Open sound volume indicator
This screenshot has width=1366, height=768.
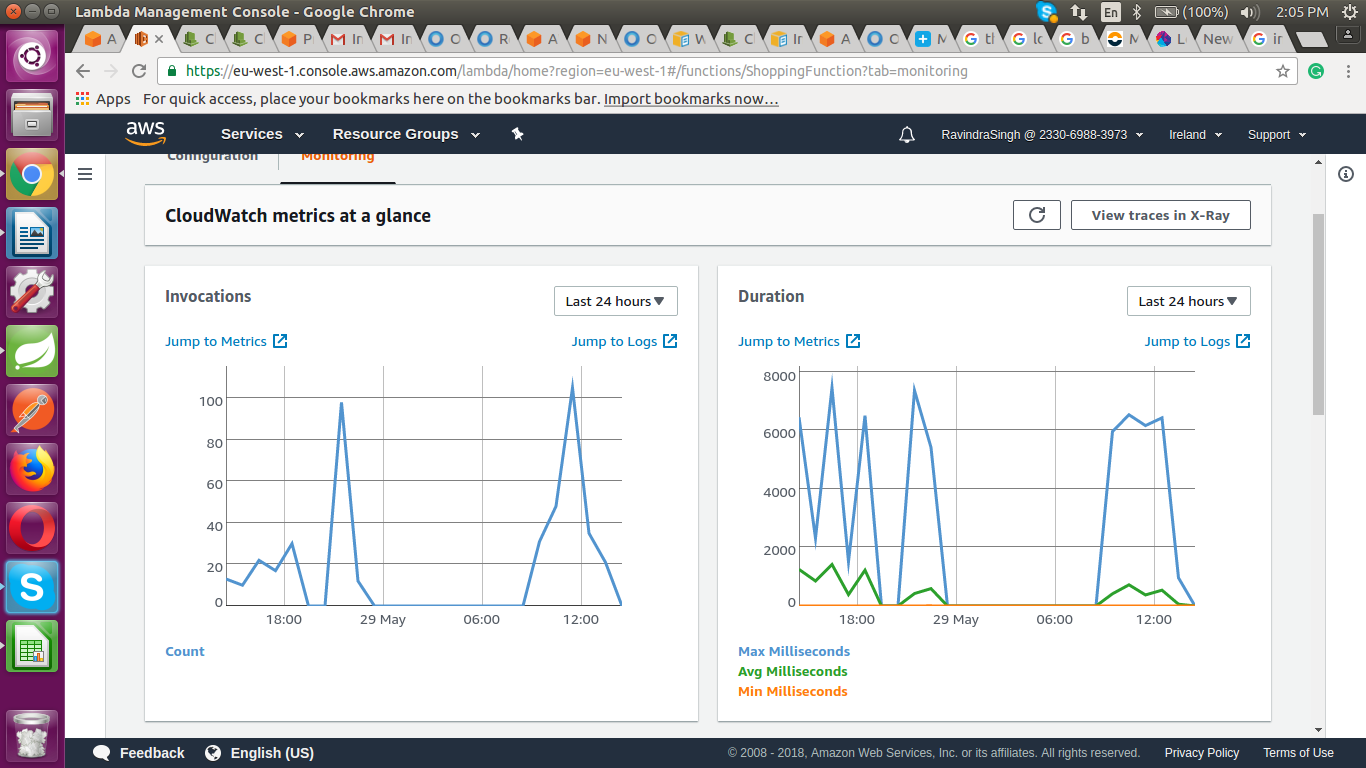pyautogui.click(x=1248, y=12)
